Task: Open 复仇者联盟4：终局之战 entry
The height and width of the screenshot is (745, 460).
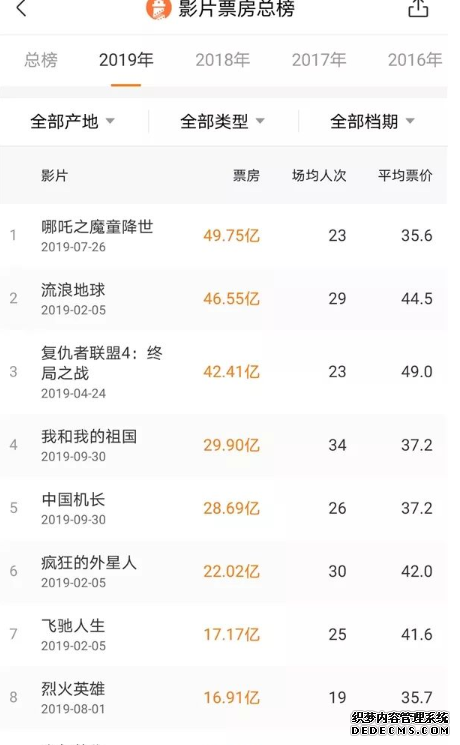Action: click(x=223, y=372)
